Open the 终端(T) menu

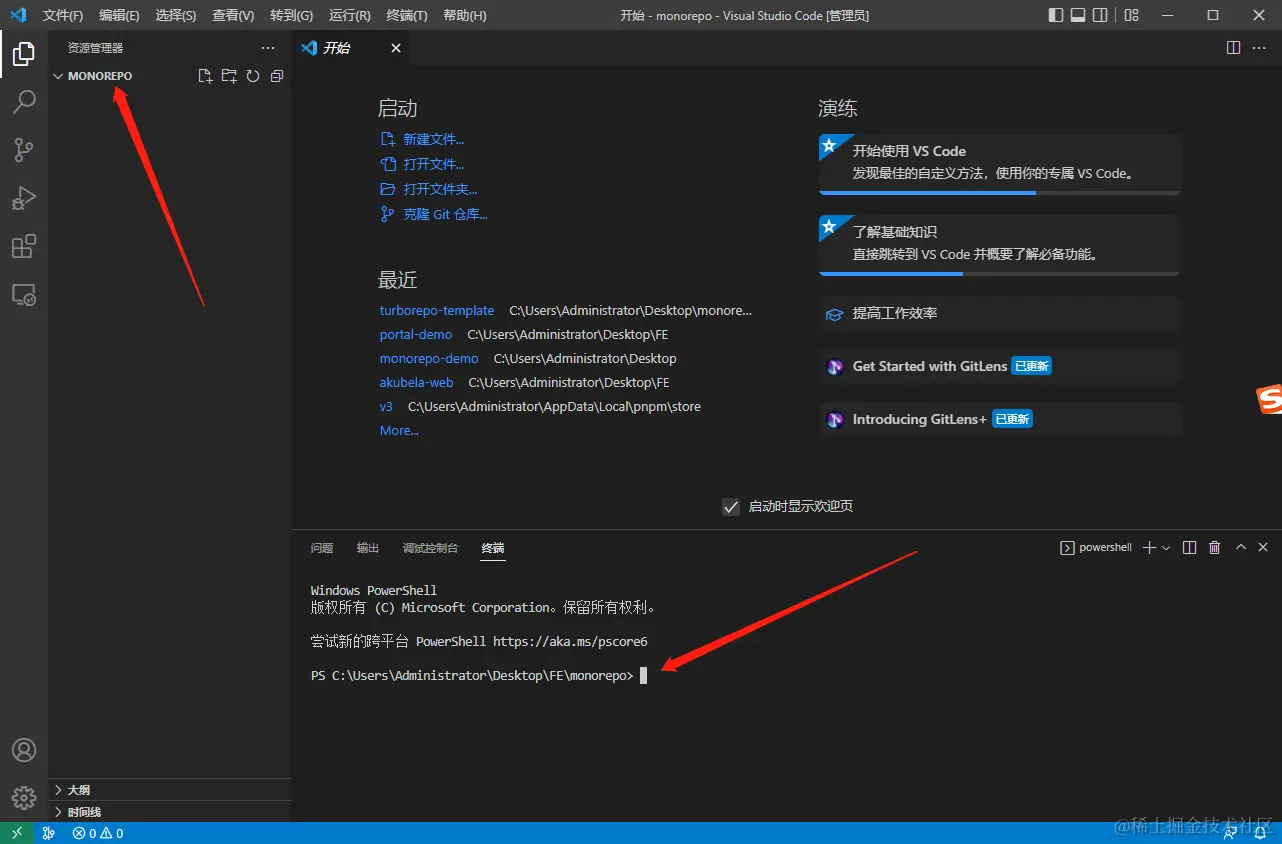(x=406, y=15)
